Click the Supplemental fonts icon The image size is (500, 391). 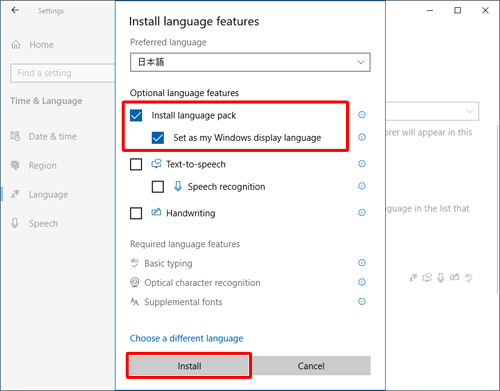(x=134, y=302)
